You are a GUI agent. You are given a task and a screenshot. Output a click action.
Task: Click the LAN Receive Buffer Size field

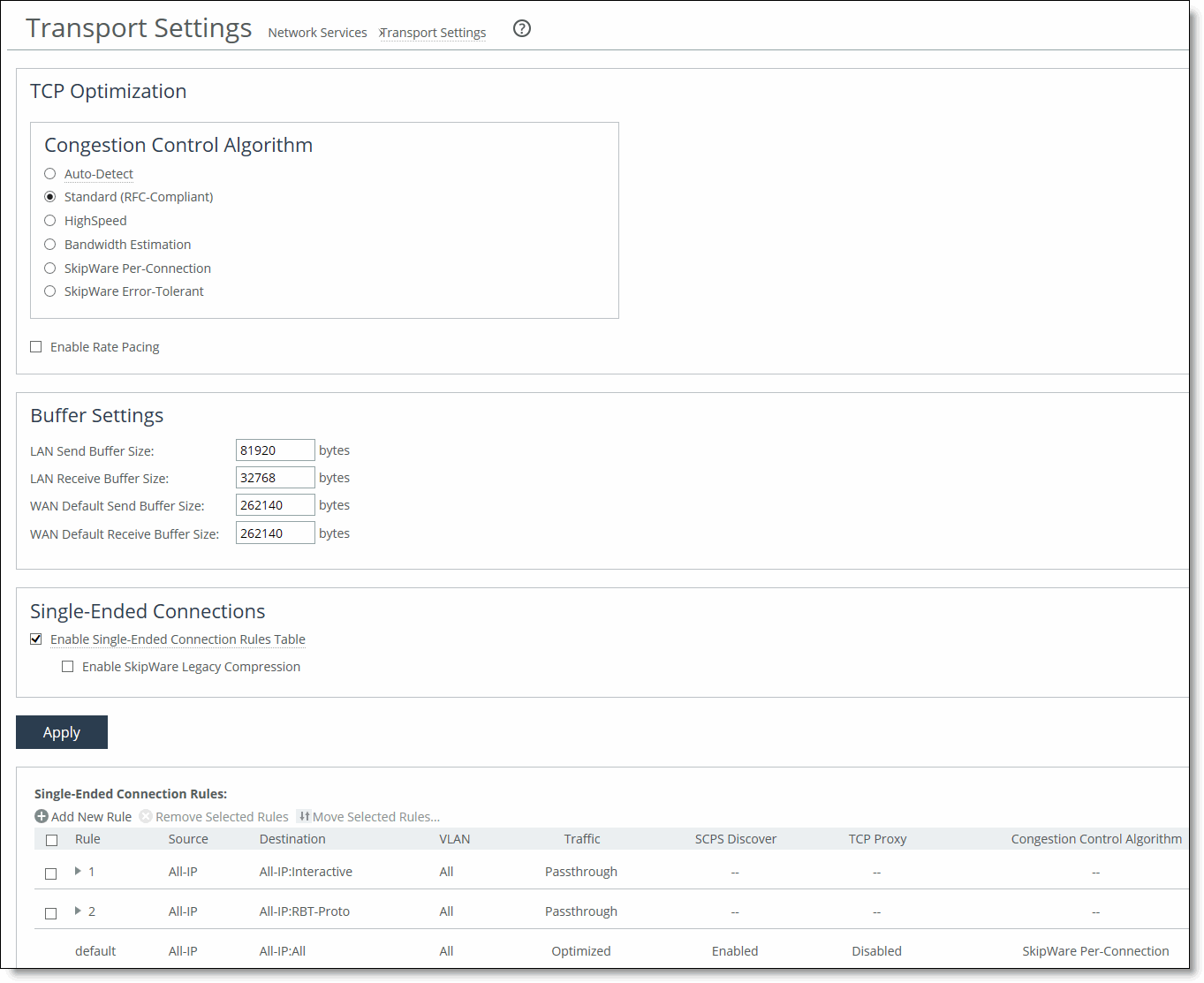pos(276,478)
